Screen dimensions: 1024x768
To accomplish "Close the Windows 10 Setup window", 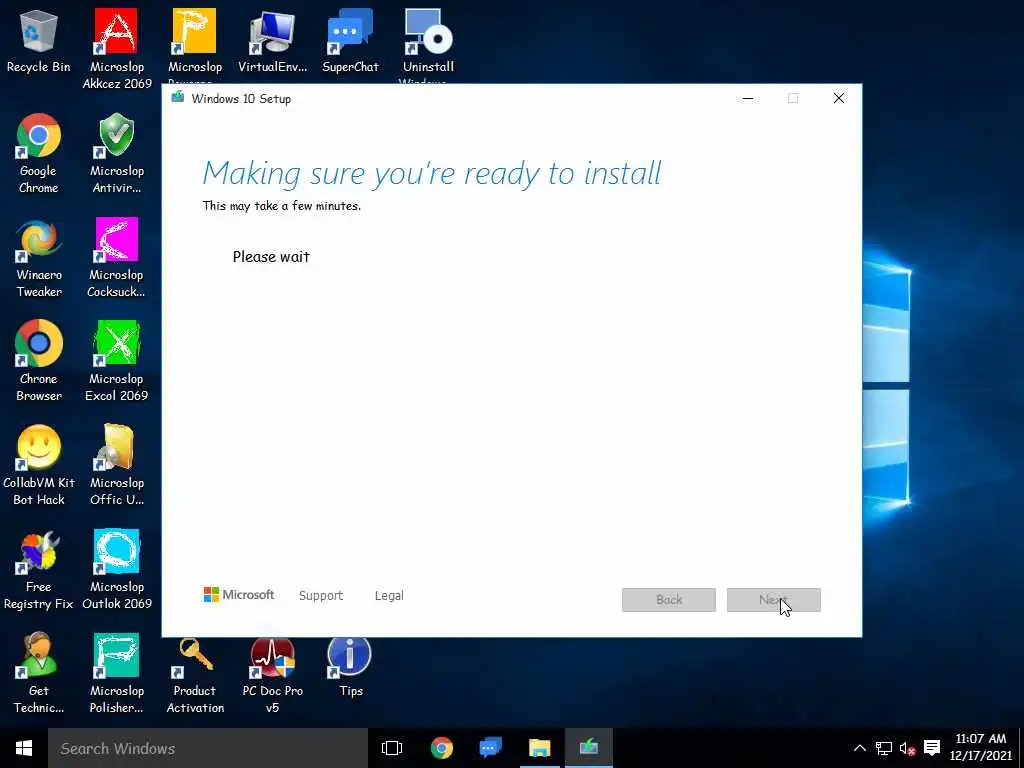I will 839,99.
